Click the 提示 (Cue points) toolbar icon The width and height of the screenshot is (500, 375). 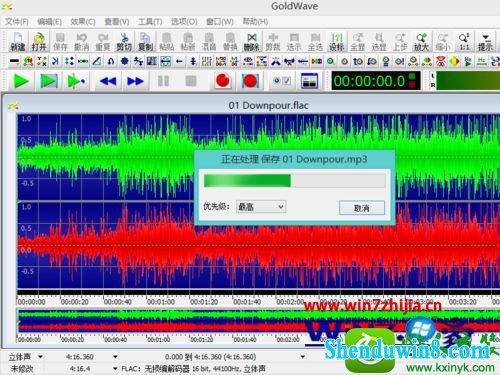(x=485, y=42)
